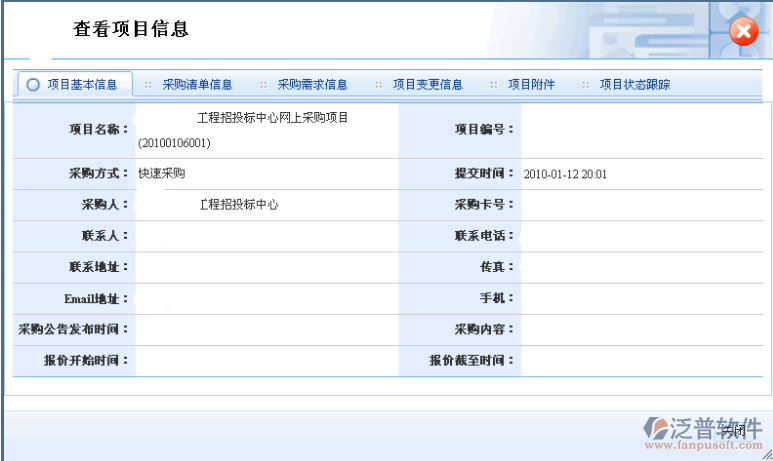Click the 项目名称 label
This screenshot has width=773, height=461.
[x=99, y=130]
